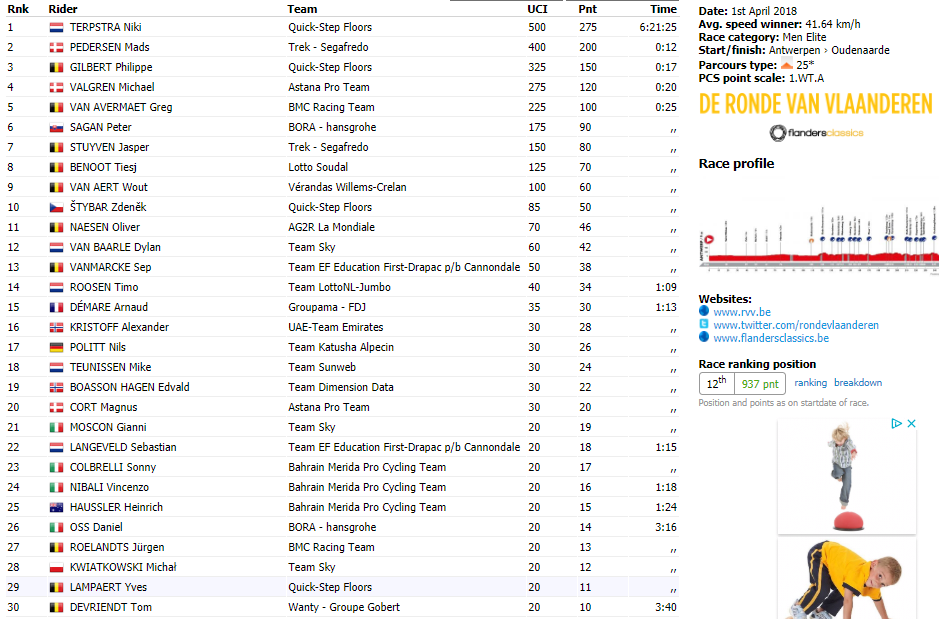Click the Polish flag beside KWIATKOWSKI Michał
Viewport: 939px width, 619px height.
click(x=56, y=568)
